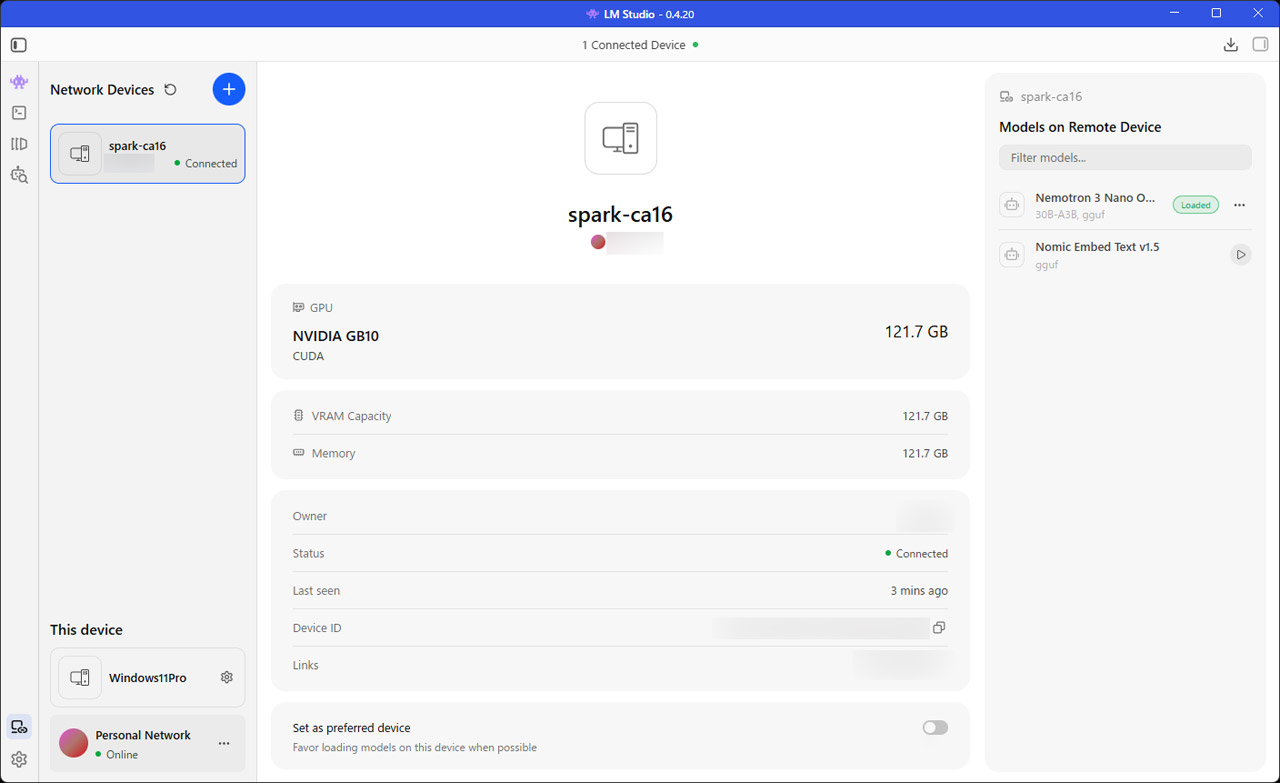Toggle Set as preferred device switch
1280x783 pixels.
(935, 728)
